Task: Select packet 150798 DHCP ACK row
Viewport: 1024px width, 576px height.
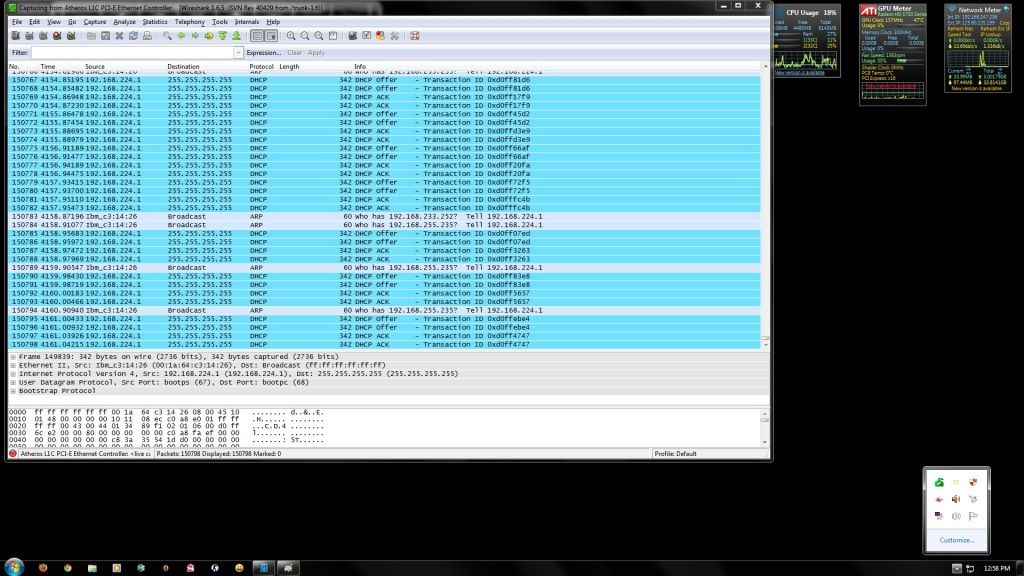Action: coord(385,344)
